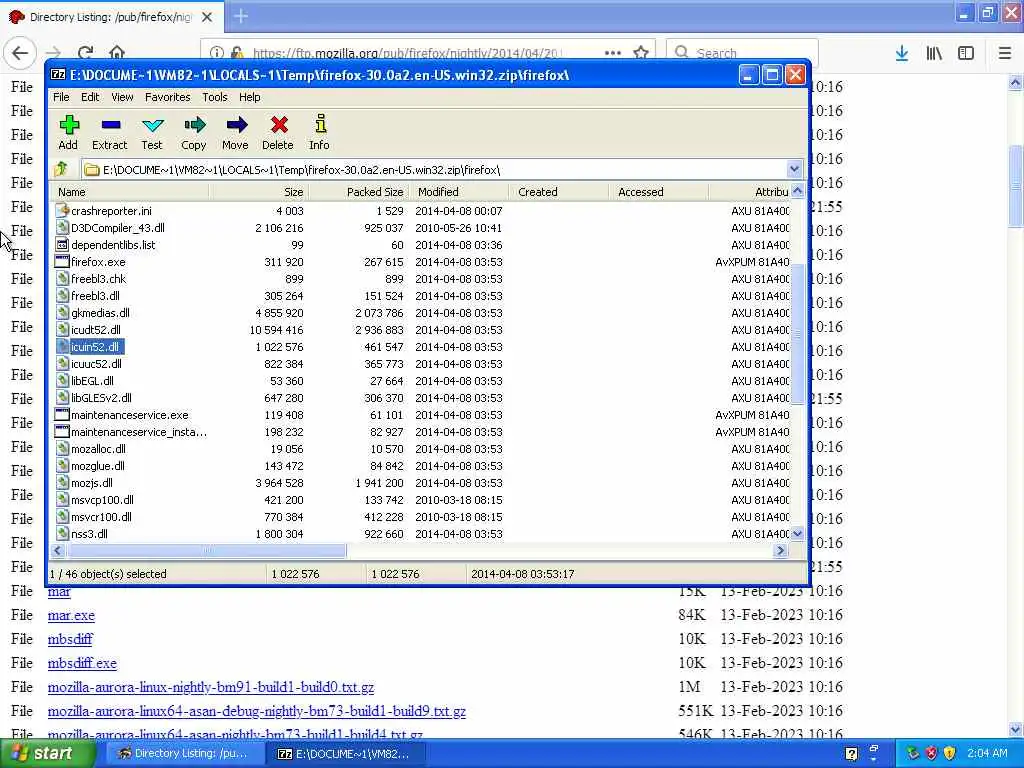
Task: Open Firefox downloads arrow icon
Action: pyautogui.click(x=902, y=53)
